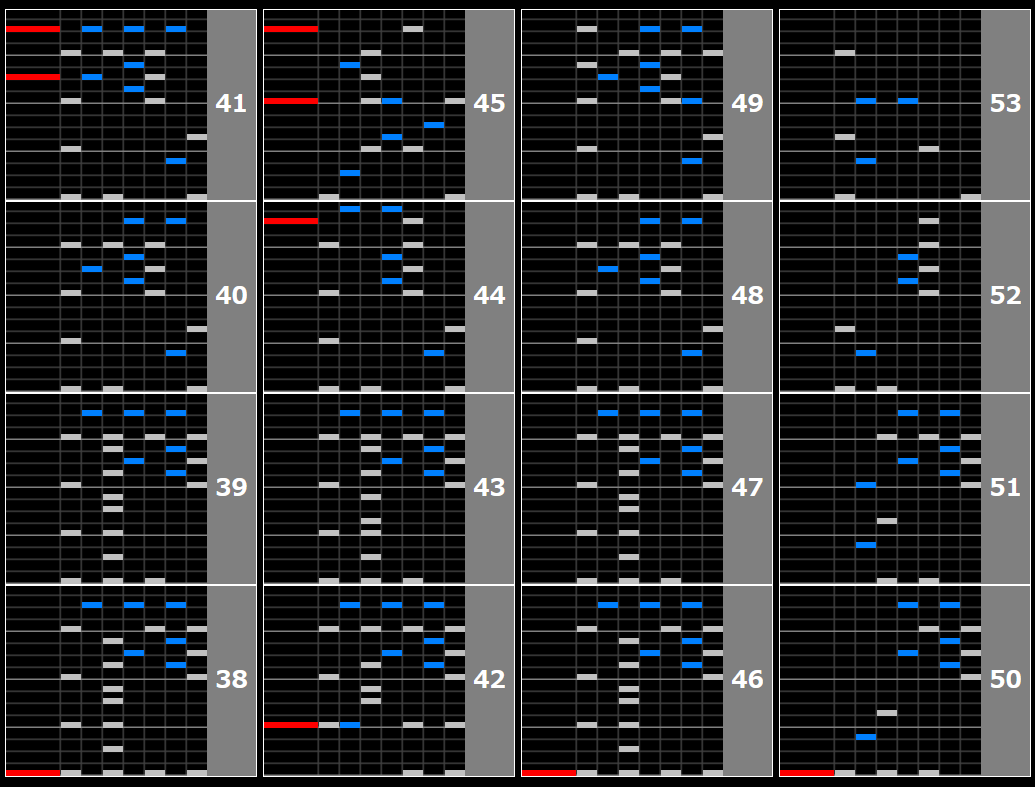Screen dimensions: 1035x787
Task: Select the measure 38 number label
Action: click(232, 679)
